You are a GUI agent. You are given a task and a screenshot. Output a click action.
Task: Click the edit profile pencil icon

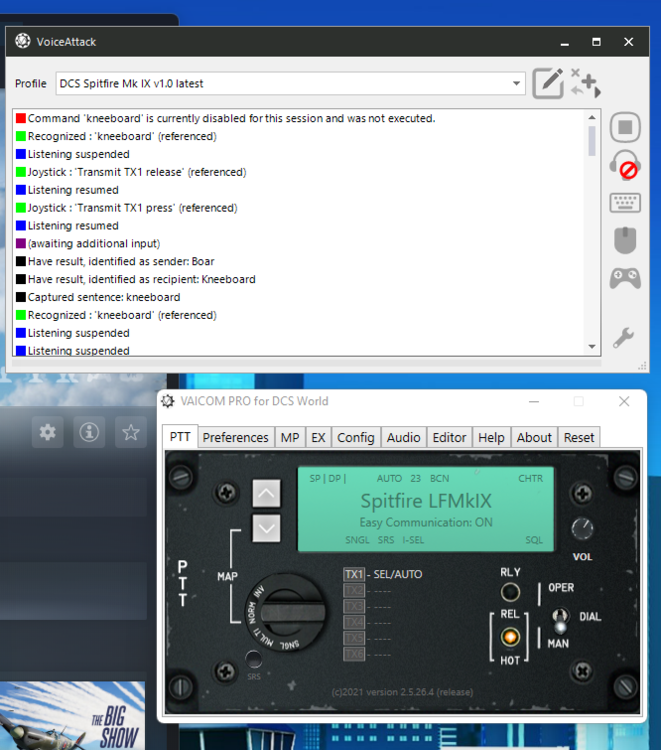(548, 83)
